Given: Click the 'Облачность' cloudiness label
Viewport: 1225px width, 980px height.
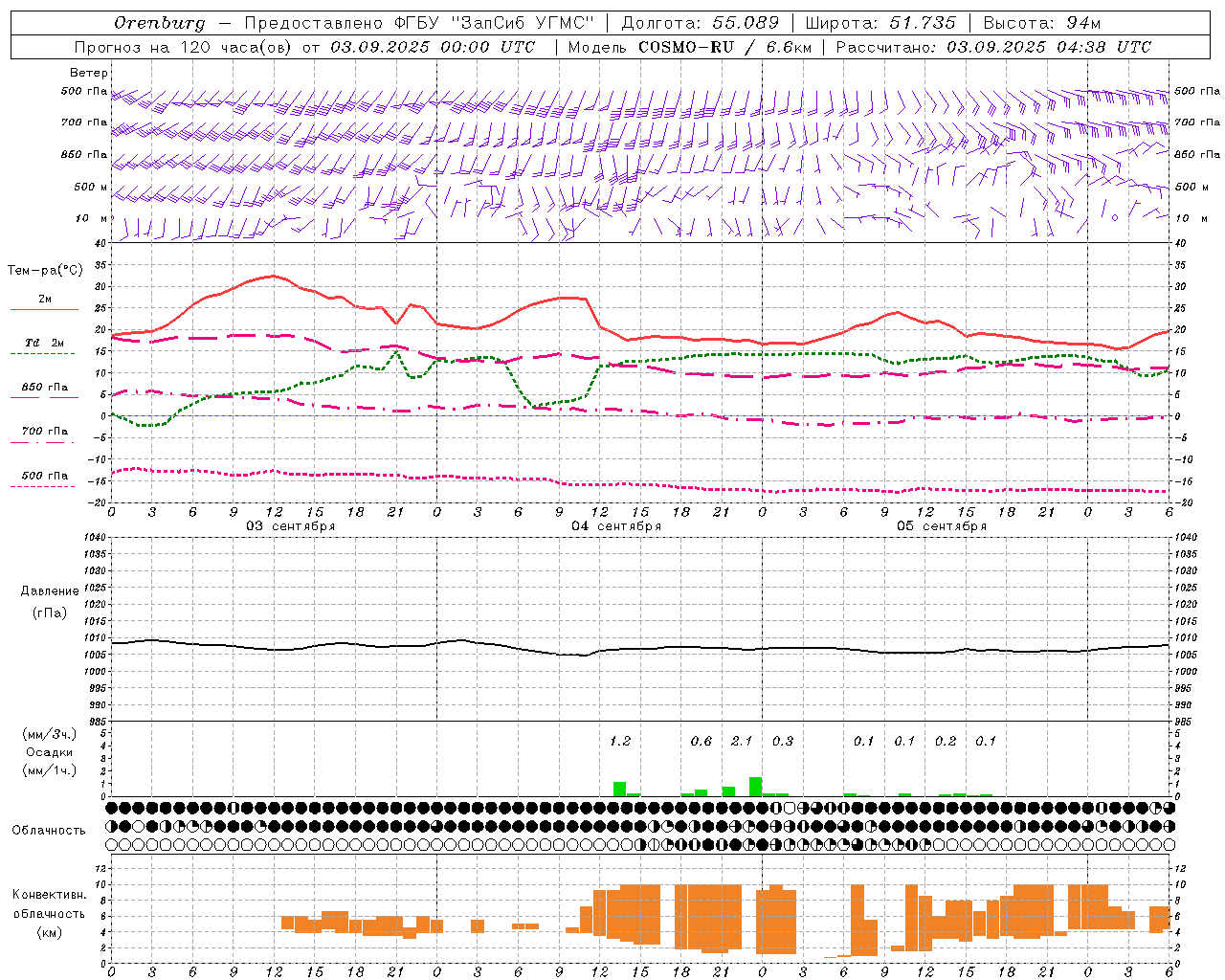Looking at the screenshot, I should point(49,830).
